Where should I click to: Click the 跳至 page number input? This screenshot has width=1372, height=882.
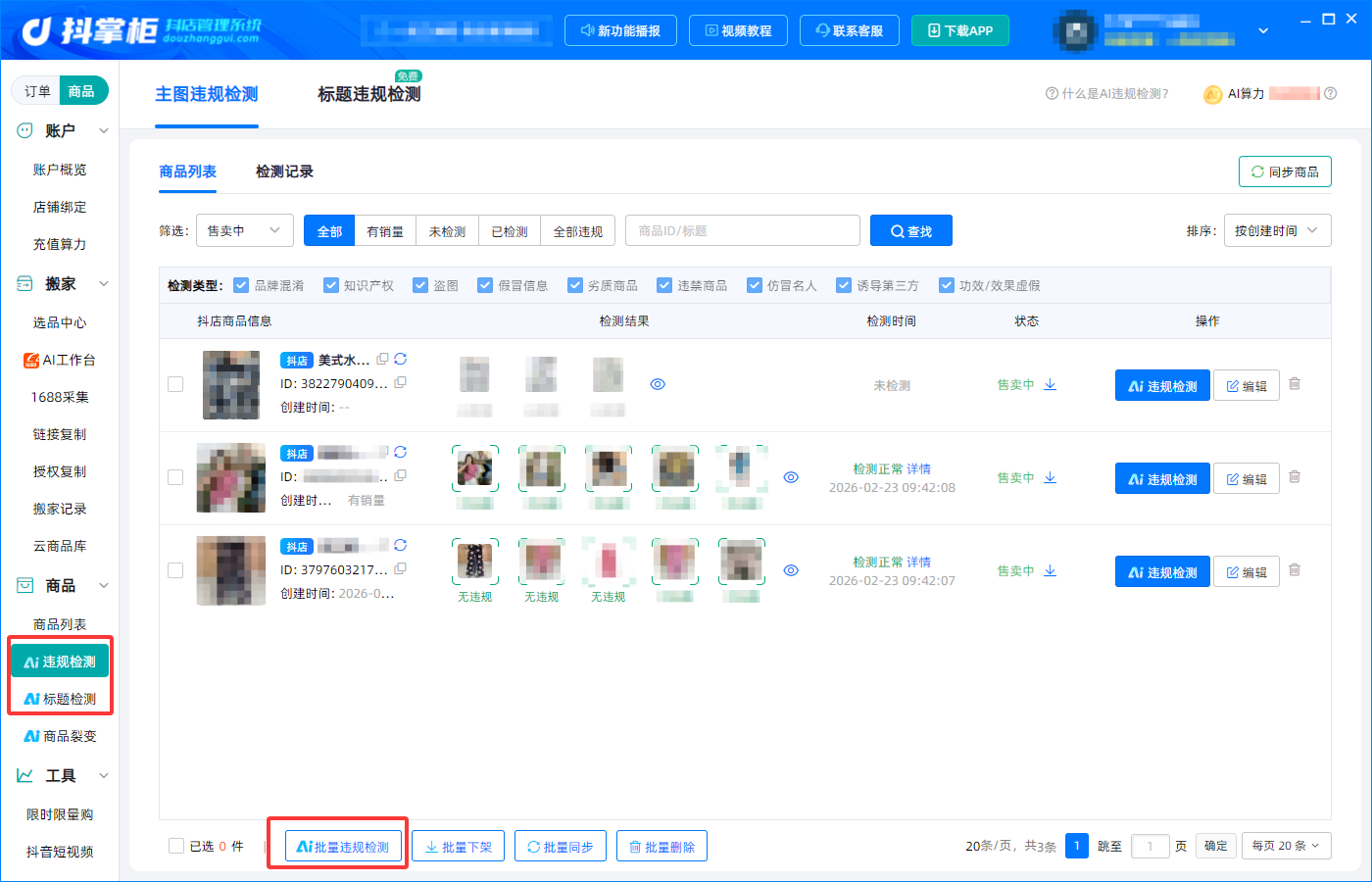coord(1150,846)
